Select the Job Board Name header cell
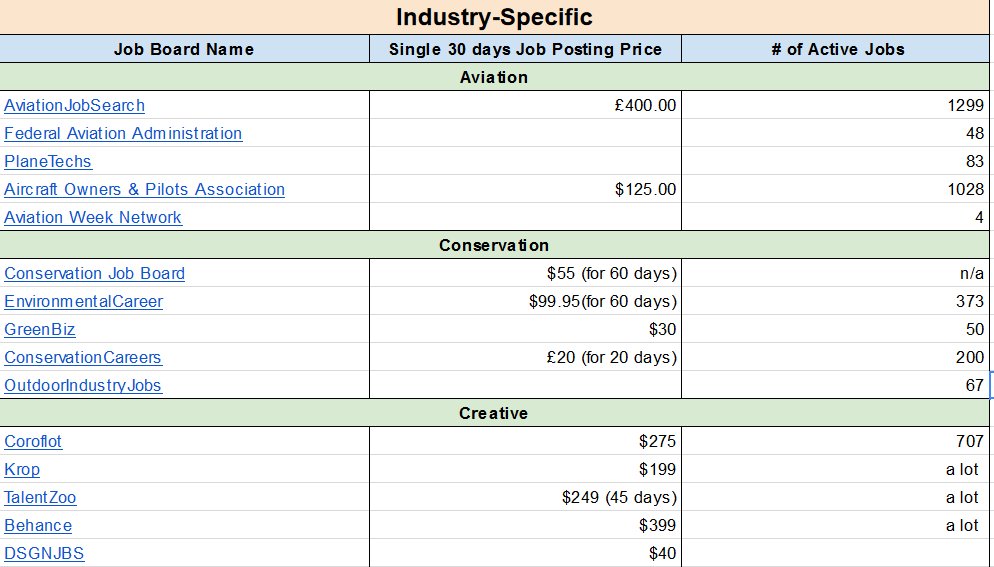 point(184,49)
